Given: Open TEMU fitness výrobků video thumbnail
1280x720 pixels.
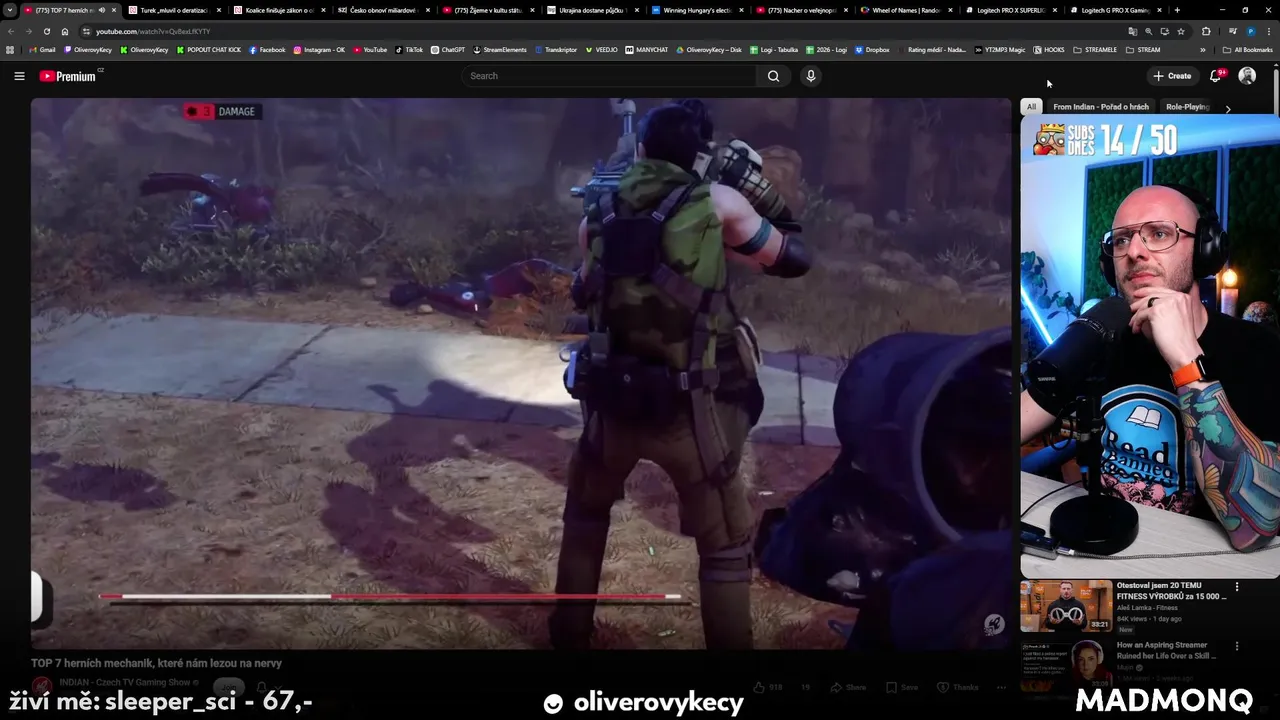Looking at the screenshot, I should [1066, 606].
